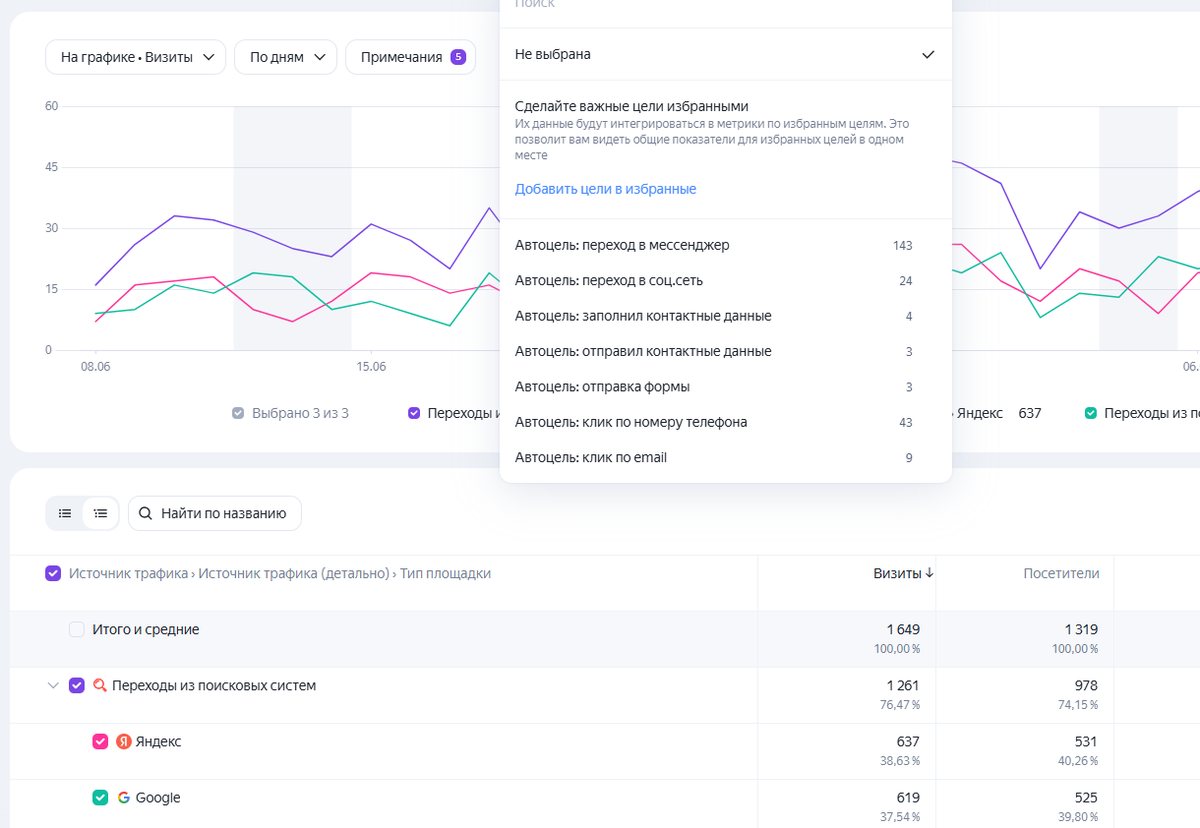Open the По дням grouping dropdown
1200x828 pixels.
tap(285, 57)
